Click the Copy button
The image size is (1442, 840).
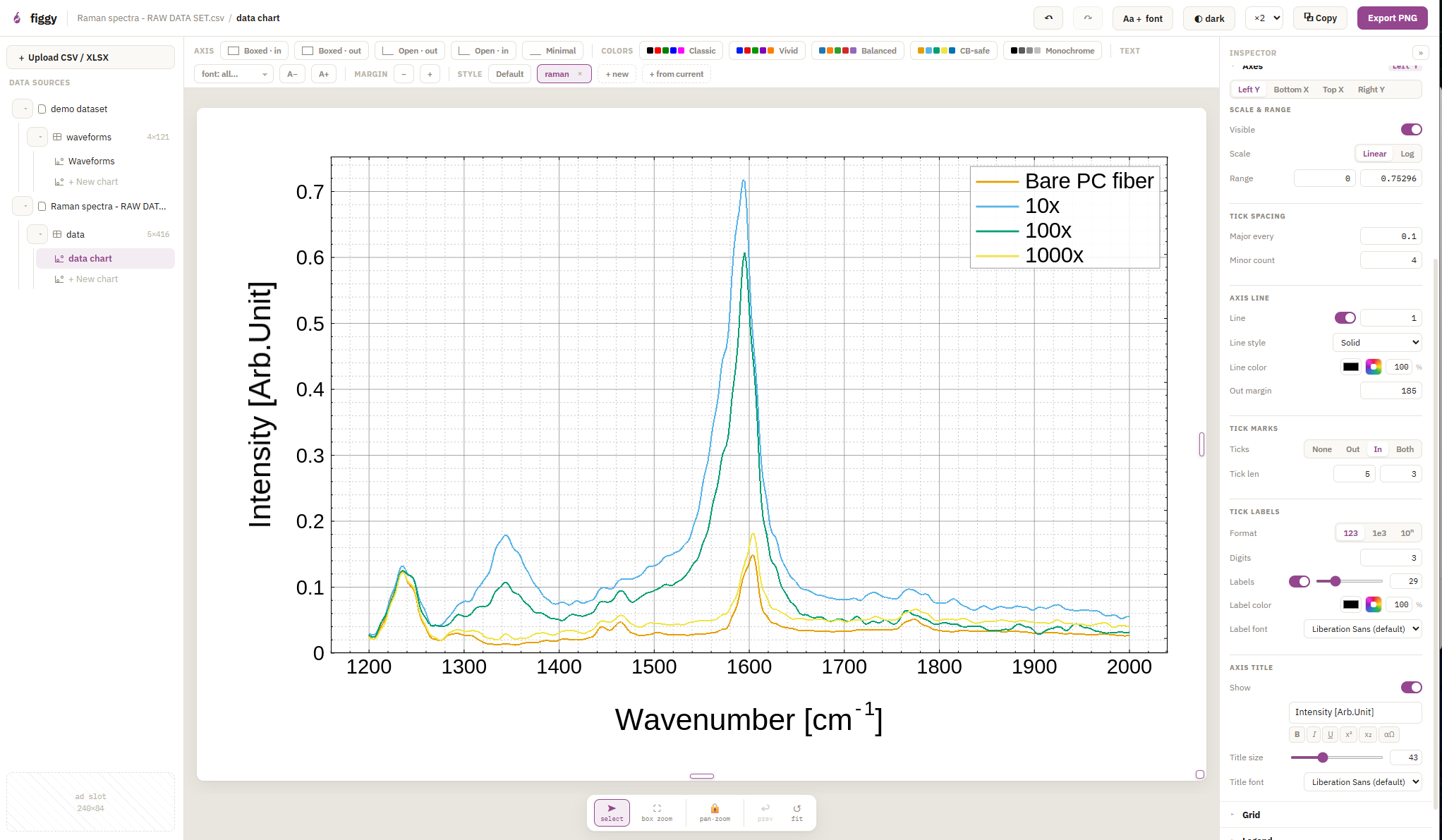pos(1320,18)
